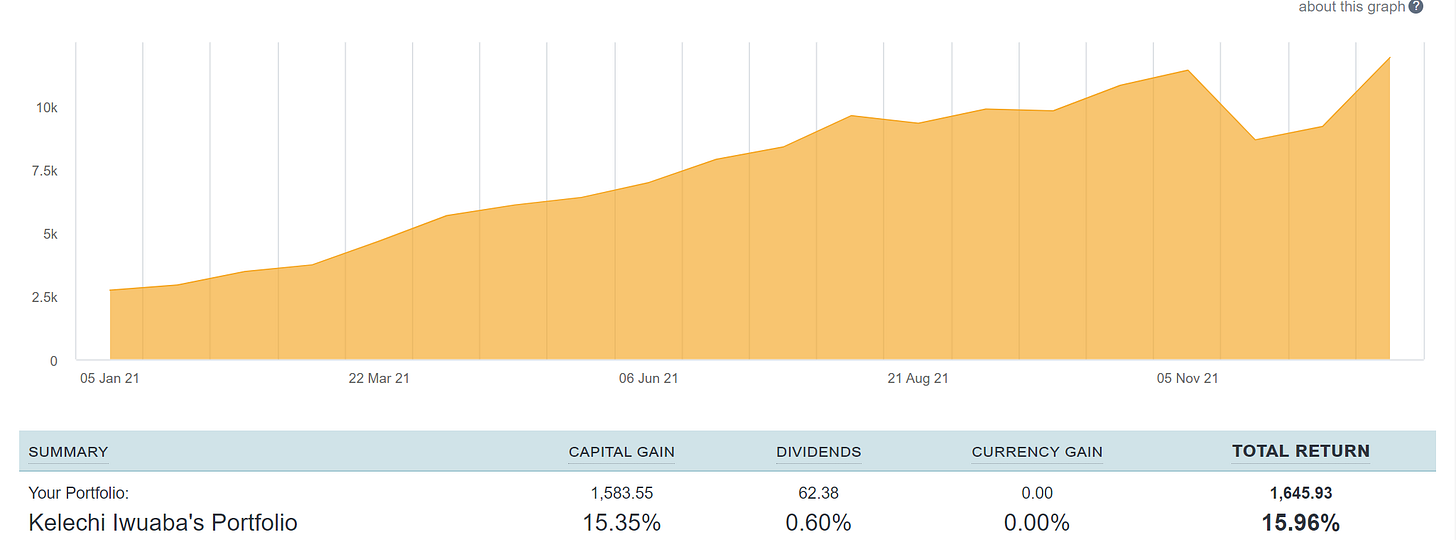Click the 5k y-axis label

[x=49, y=234]
